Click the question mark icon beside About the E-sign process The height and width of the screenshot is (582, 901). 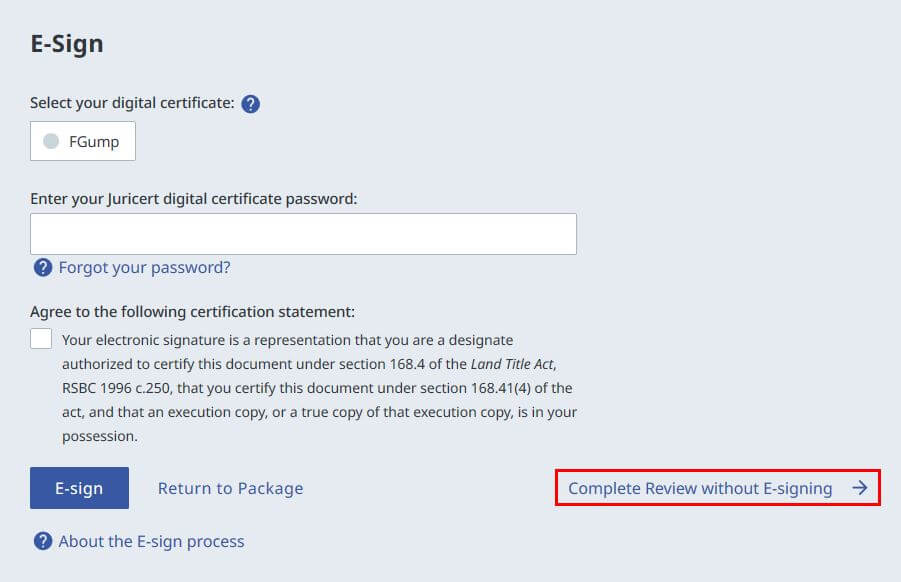point(43,541)
